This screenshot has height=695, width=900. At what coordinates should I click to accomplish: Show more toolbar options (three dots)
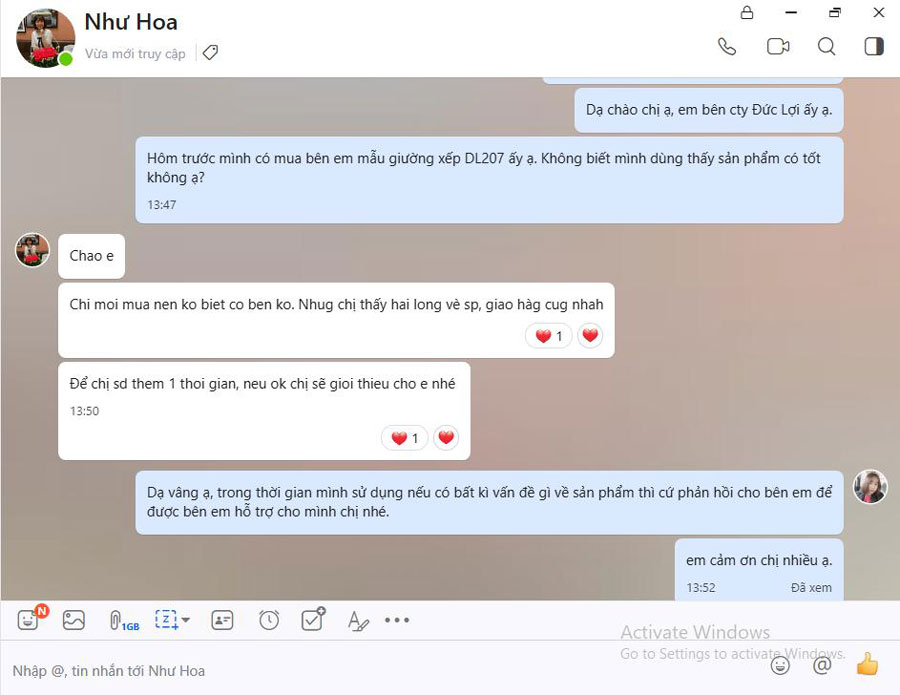click(397, 620)
